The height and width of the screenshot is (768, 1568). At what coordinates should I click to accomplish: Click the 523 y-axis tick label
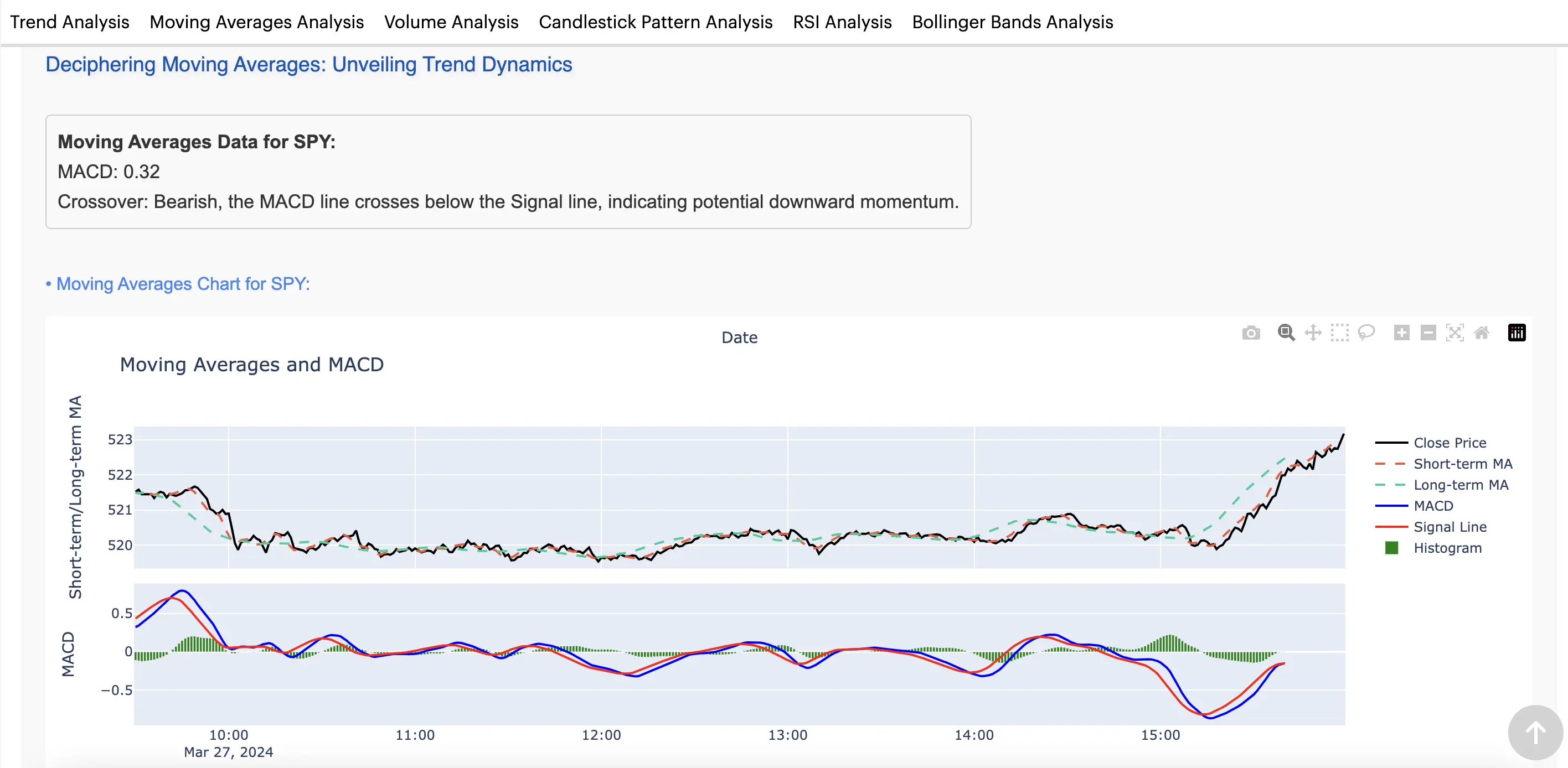click(120, 440)
